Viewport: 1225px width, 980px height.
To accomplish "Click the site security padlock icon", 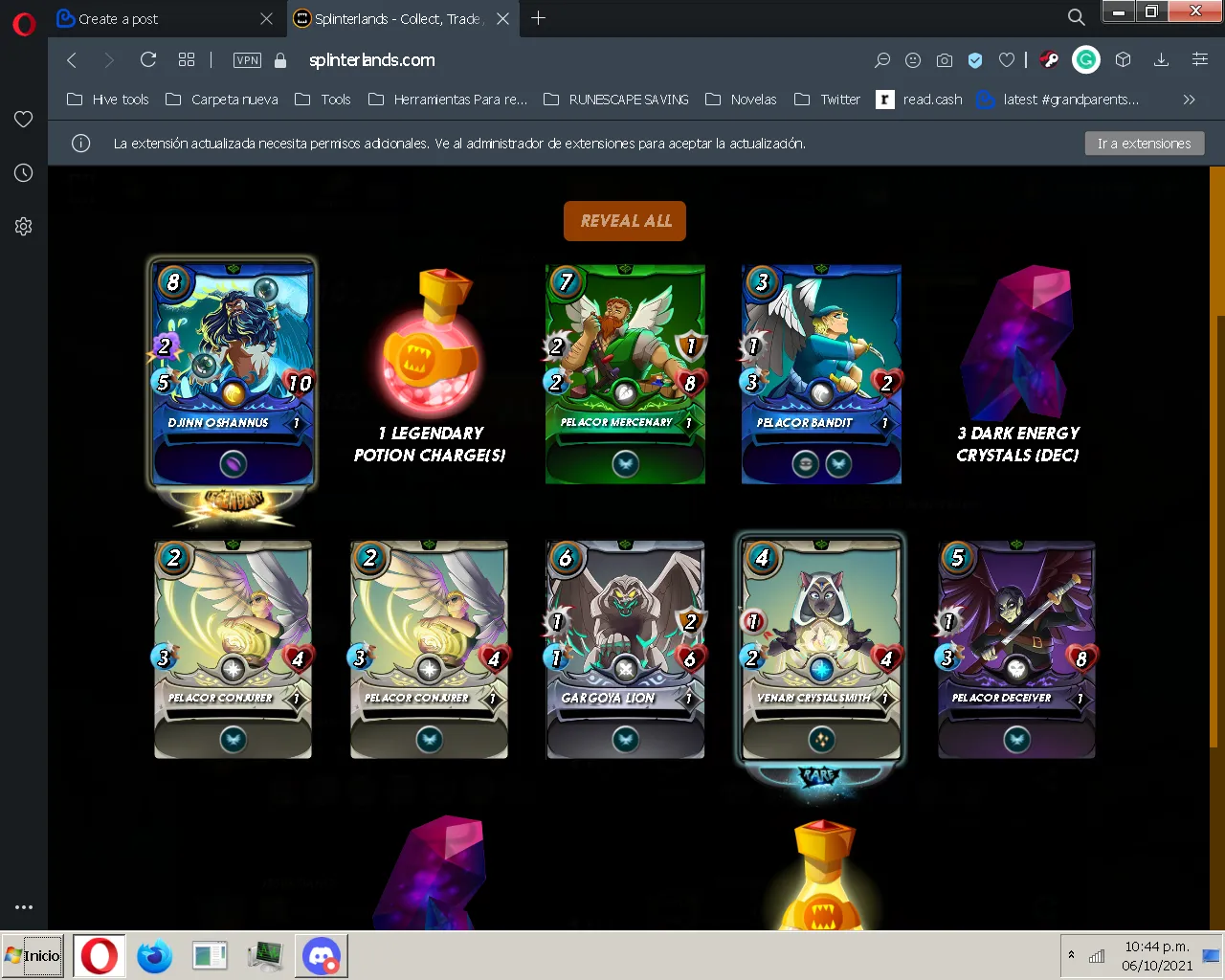I will point(280,60).
